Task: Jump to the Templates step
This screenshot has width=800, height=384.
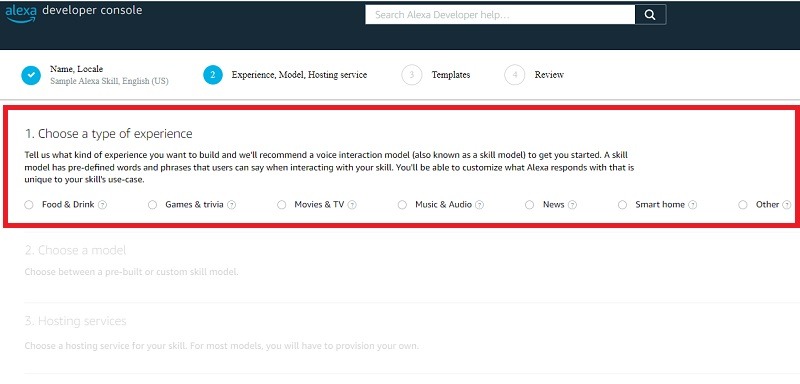Action: (451, 75)
